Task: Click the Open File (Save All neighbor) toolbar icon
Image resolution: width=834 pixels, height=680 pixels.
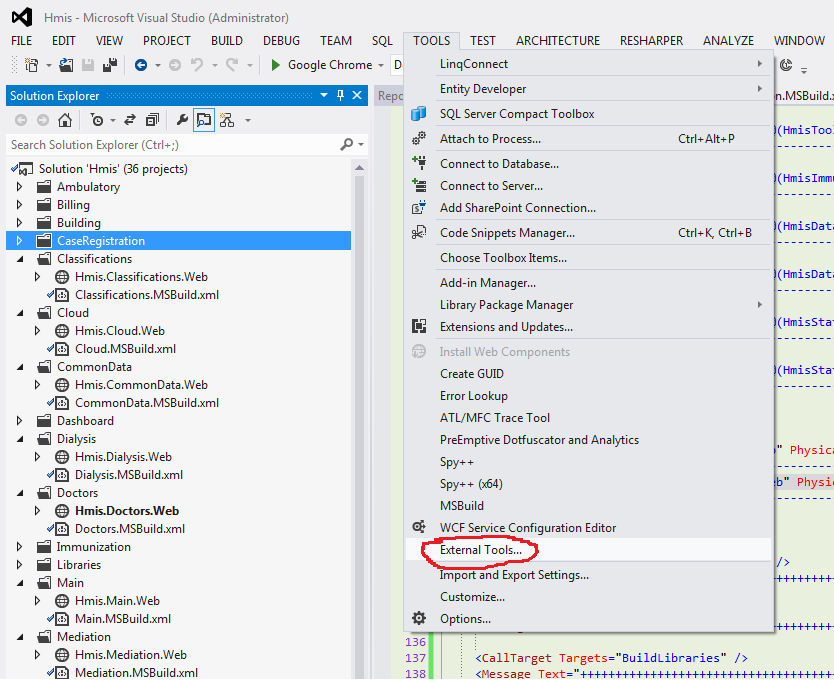Action: (x=65, y=65)
